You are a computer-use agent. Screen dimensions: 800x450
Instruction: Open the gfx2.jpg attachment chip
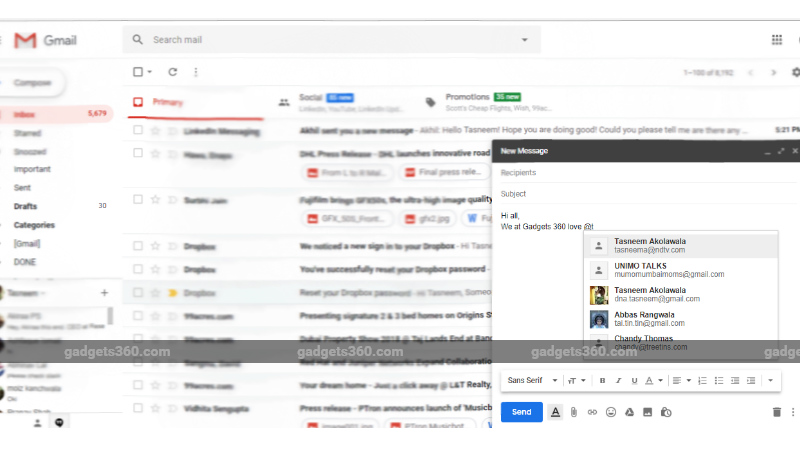[428, 219]
